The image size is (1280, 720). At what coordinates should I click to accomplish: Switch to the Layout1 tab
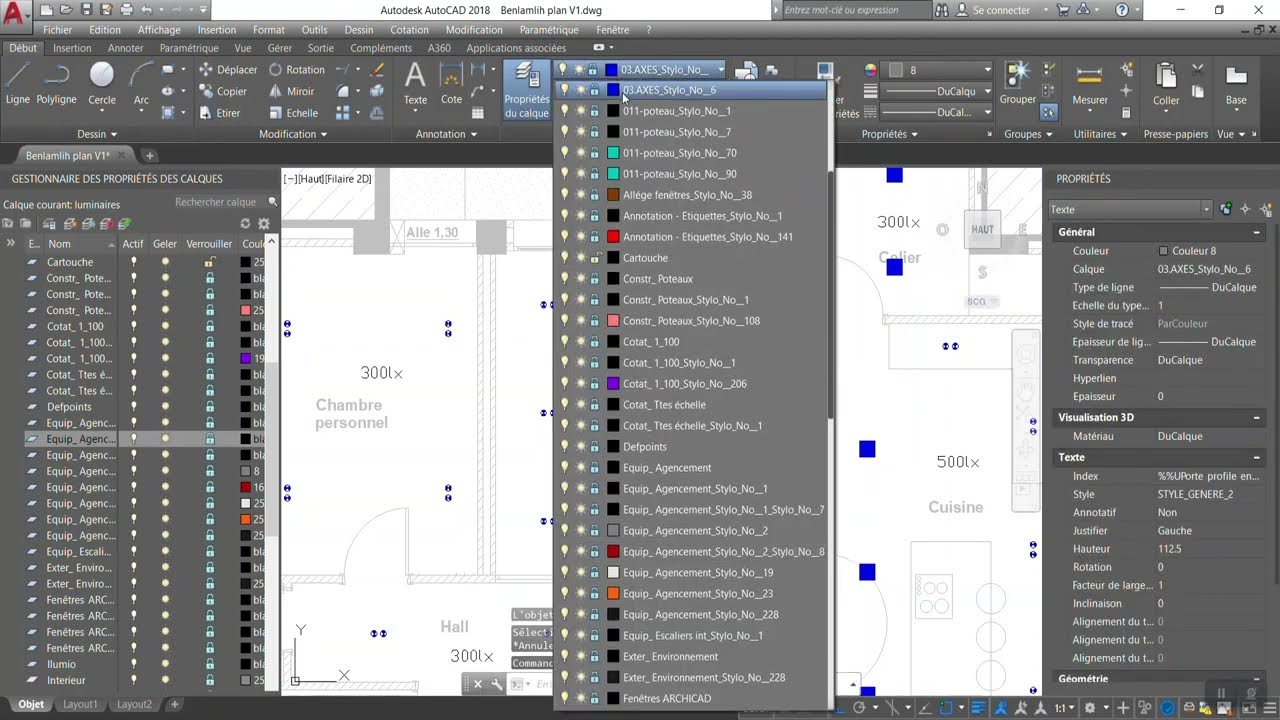point(80,704)
